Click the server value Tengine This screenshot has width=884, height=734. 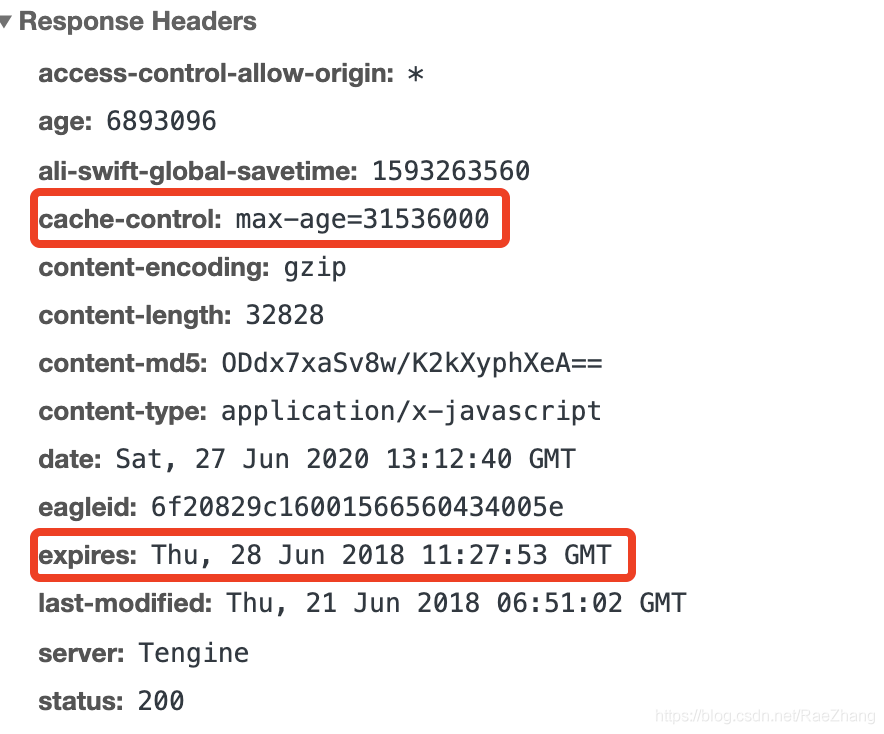193,653
